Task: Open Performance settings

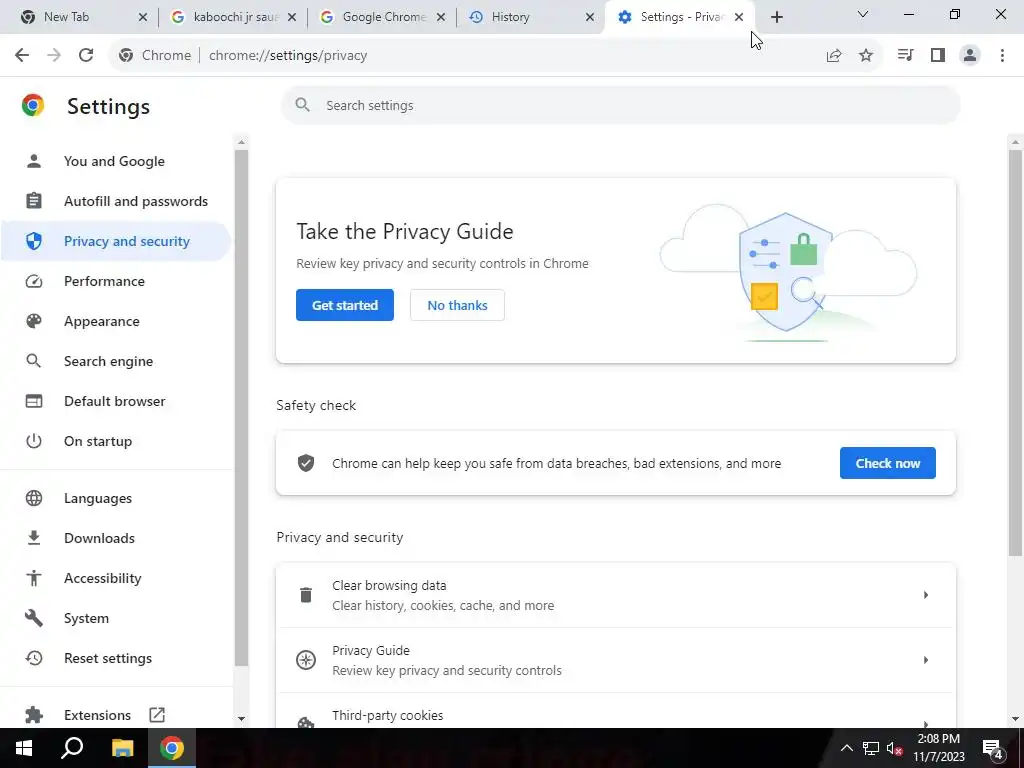Action: [115, 281]
